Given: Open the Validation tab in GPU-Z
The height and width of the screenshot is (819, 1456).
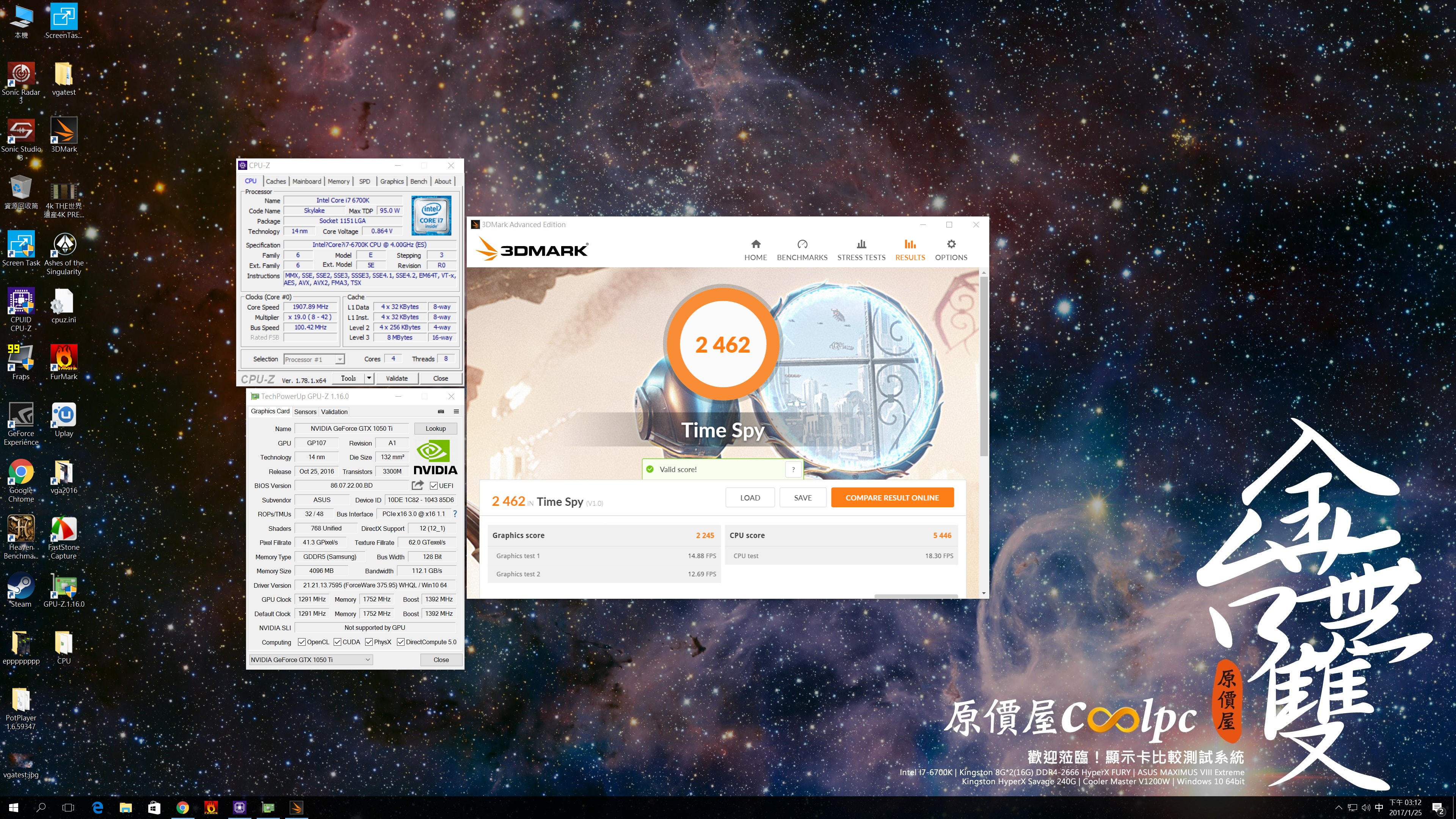Looking at the screenshot, I should [x=334, y=411].
